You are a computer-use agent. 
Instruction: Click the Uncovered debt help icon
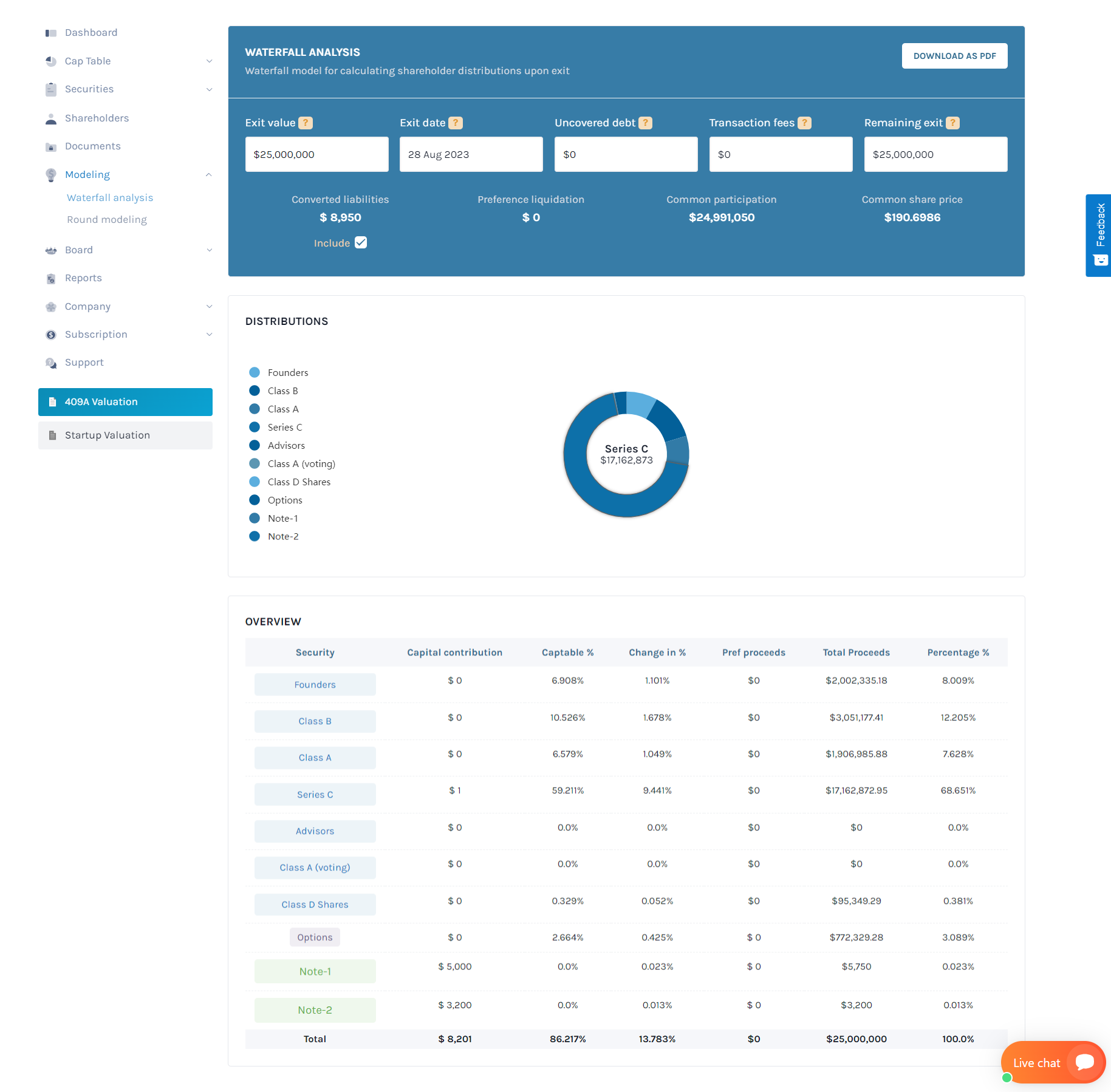point(645,122)
